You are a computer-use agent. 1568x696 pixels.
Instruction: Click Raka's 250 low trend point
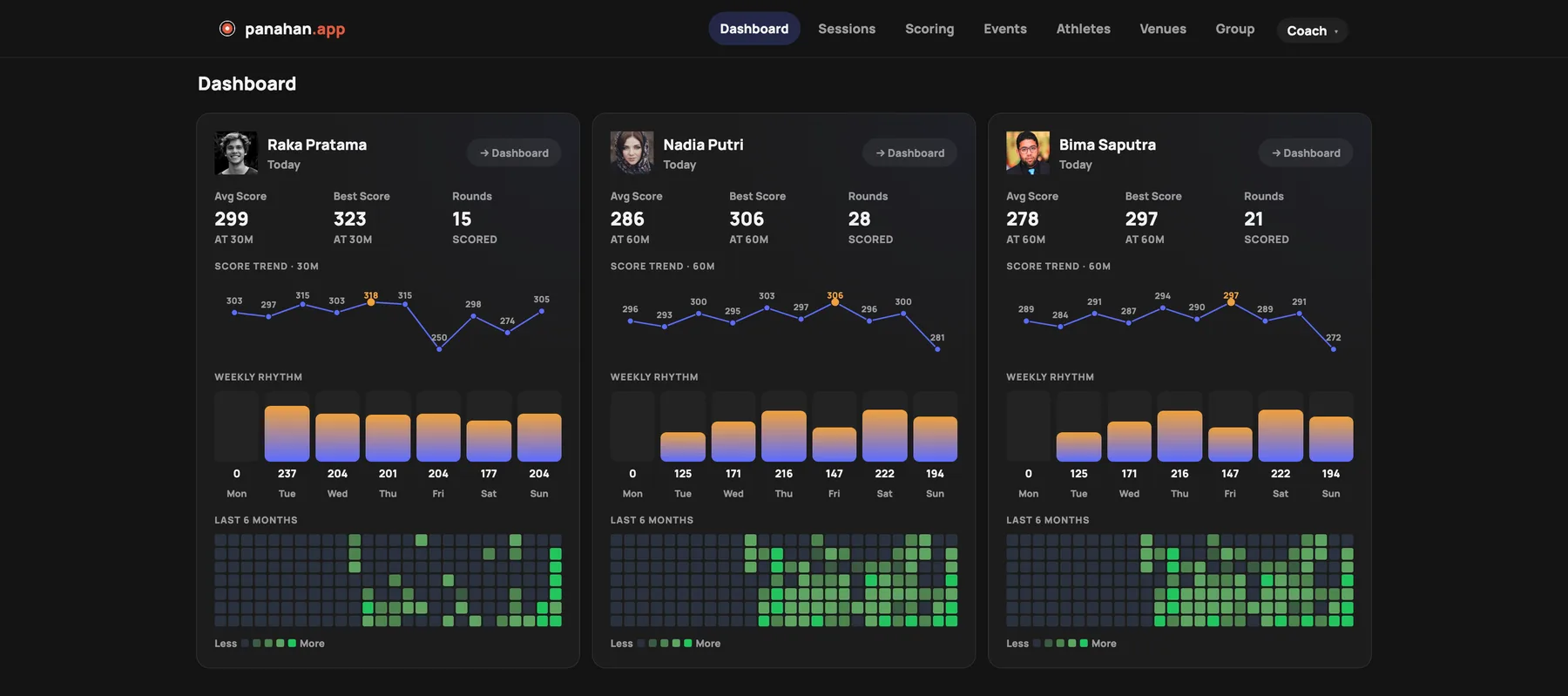coord(439,349)
